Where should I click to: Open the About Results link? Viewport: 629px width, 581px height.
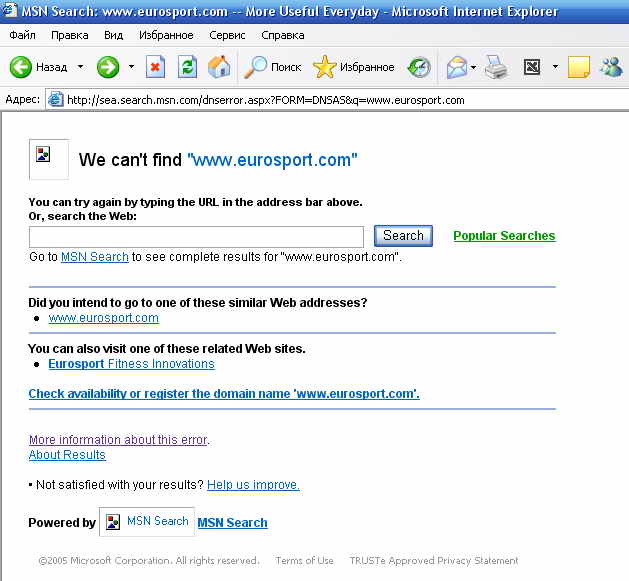tap(67, 455)
